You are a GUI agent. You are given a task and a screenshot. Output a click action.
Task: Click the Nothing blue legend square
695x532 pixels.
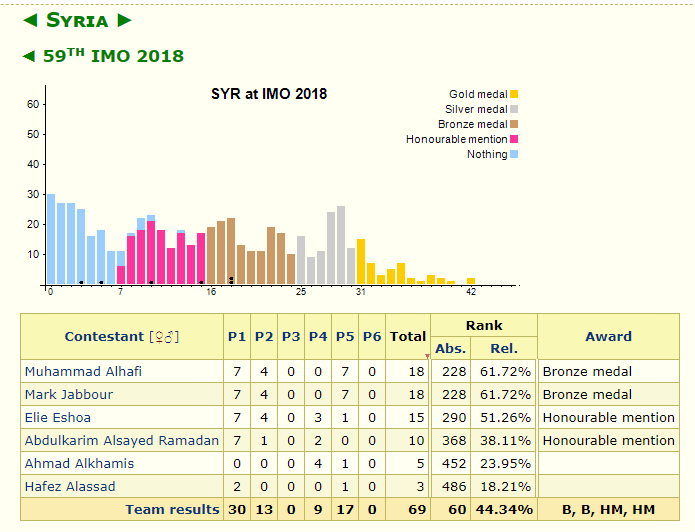point(514,154)
